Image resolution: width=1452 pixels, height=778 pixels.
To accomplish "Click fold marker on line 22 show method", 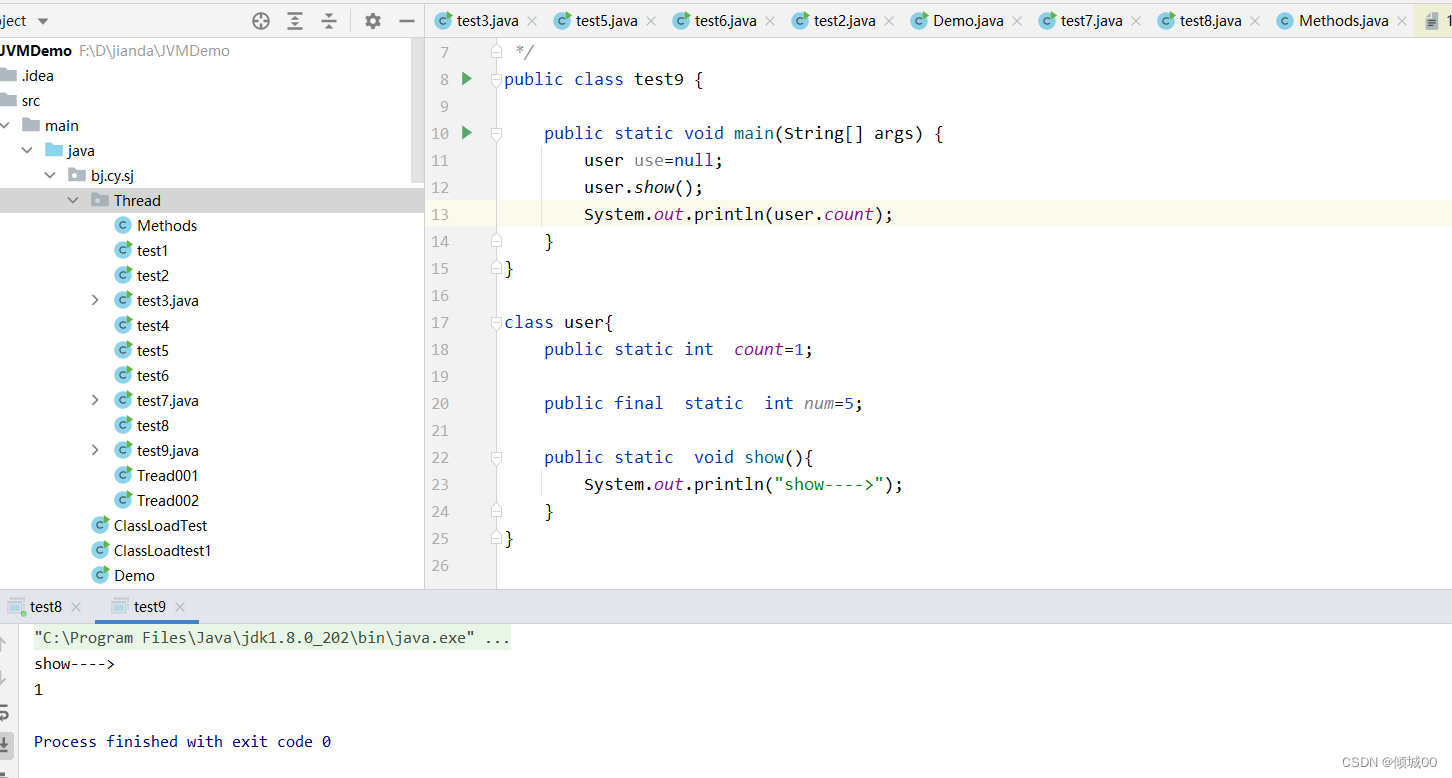I will point(496,457).
